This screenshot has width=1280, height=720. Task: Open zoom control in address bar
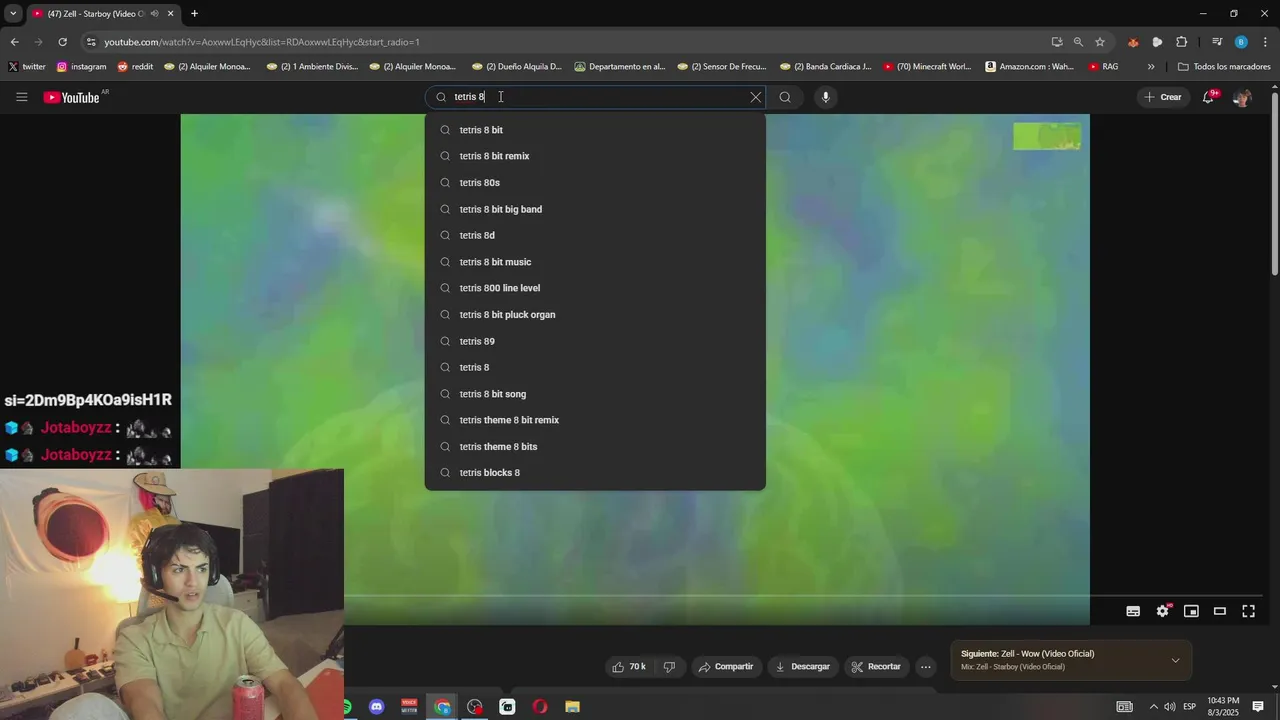click(1078, 42)
